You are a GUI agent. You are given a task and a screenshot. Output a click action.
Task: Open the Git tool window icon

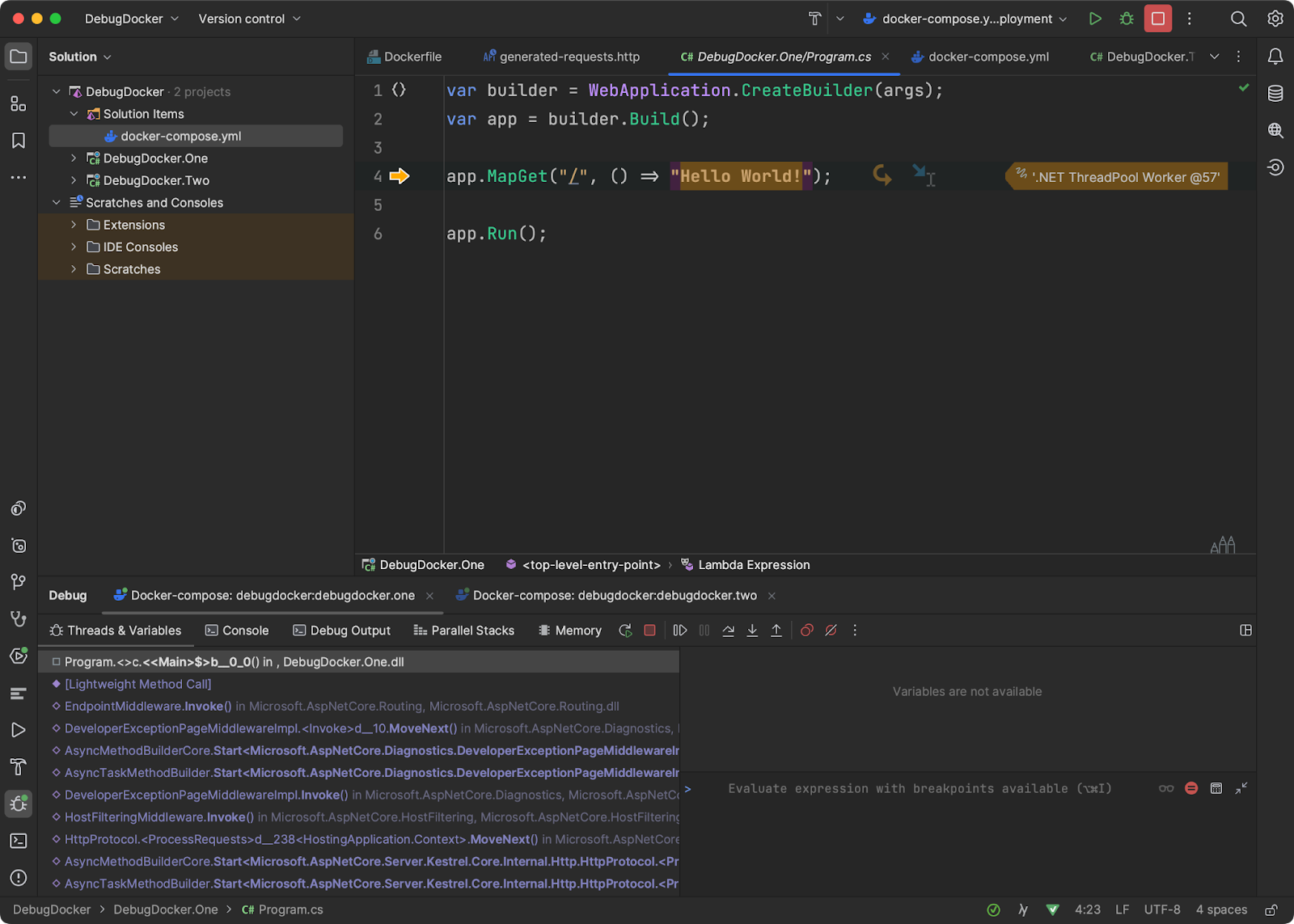click(19, 582)
